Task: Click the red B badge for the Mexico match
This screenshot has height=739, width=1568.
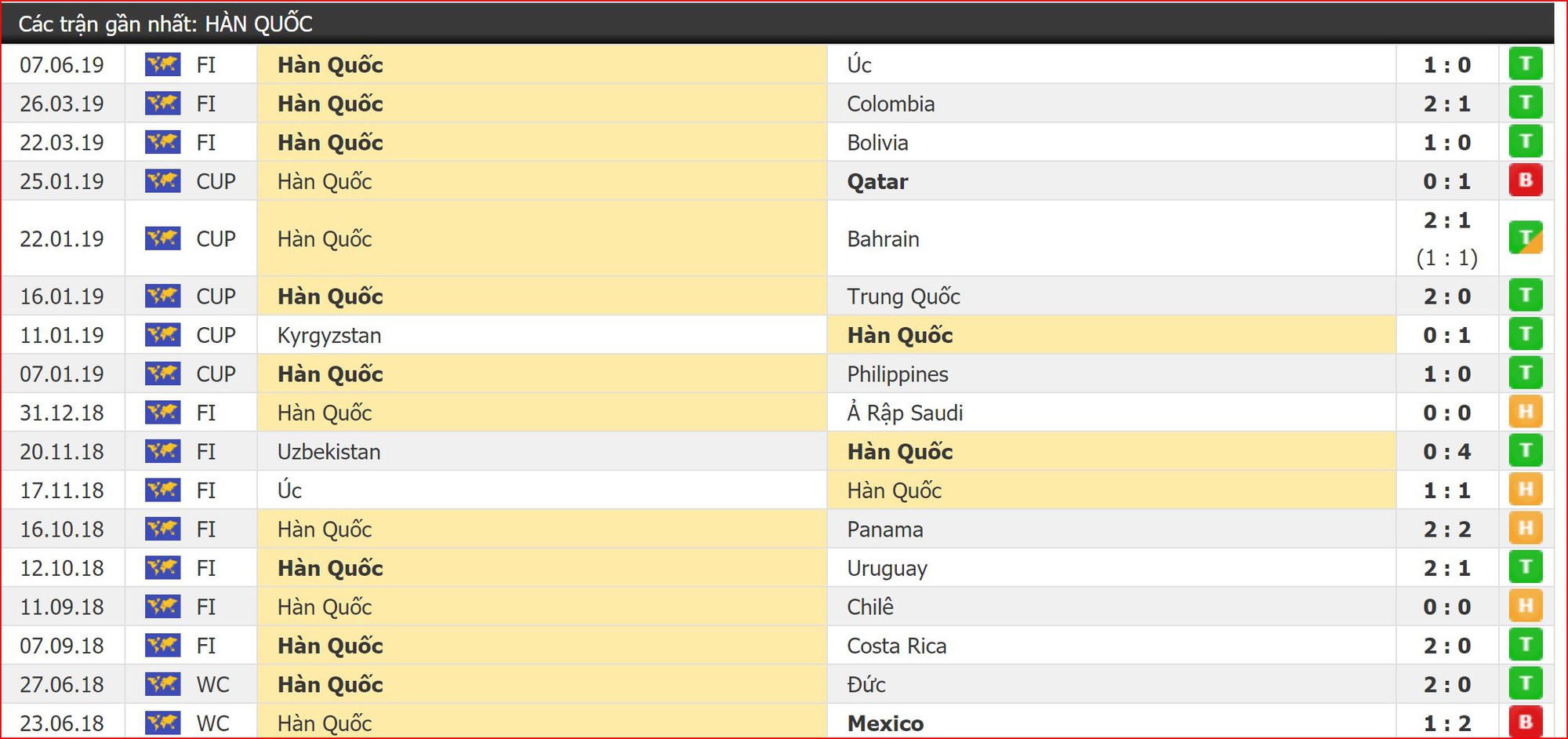Action: pyautogui.click(x=1526, y=722)
